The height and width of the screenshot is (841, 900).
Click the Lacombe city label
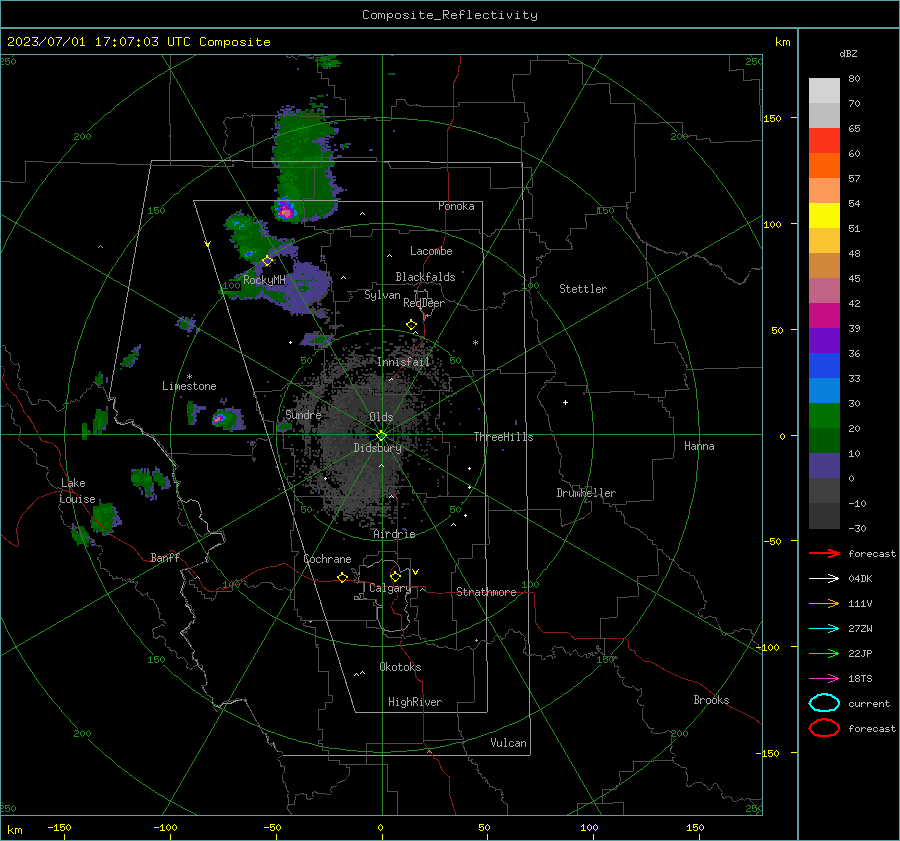(x=431, y=251)
